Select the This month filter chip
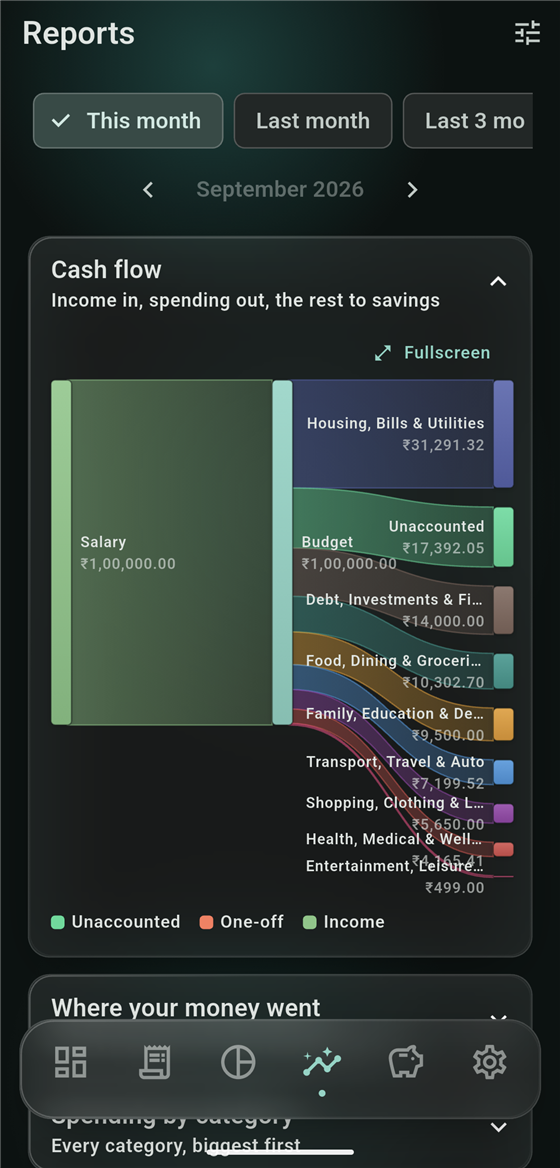The width and height of the screenshot is (560, 1168). (x=128, y=121)
